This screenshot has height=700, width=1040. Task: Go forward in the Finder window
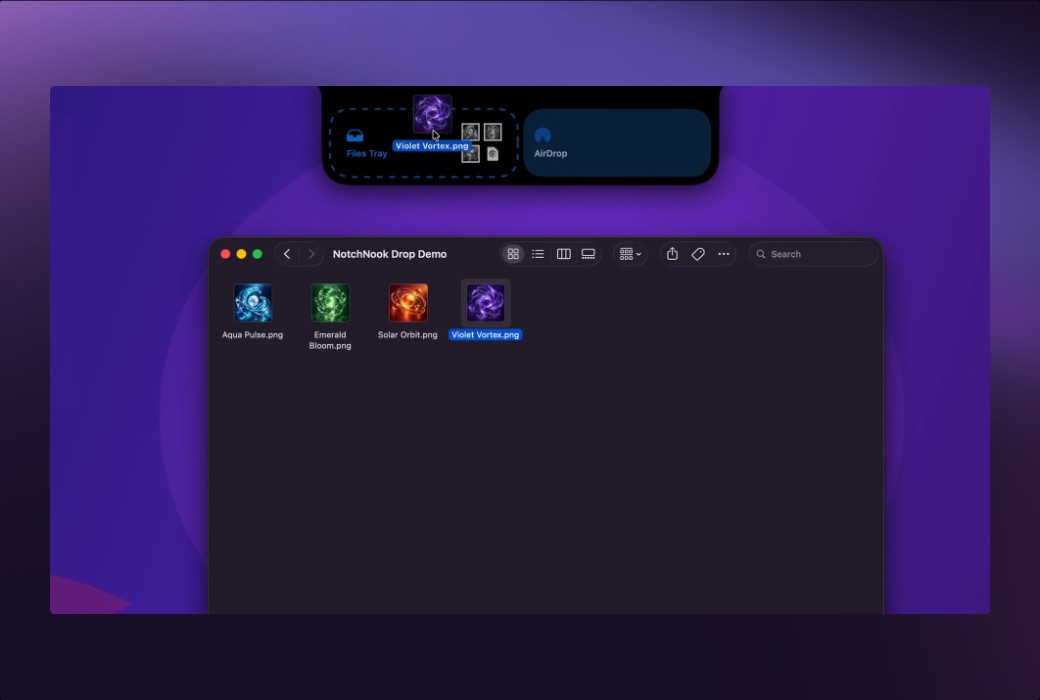click(310, 254)
